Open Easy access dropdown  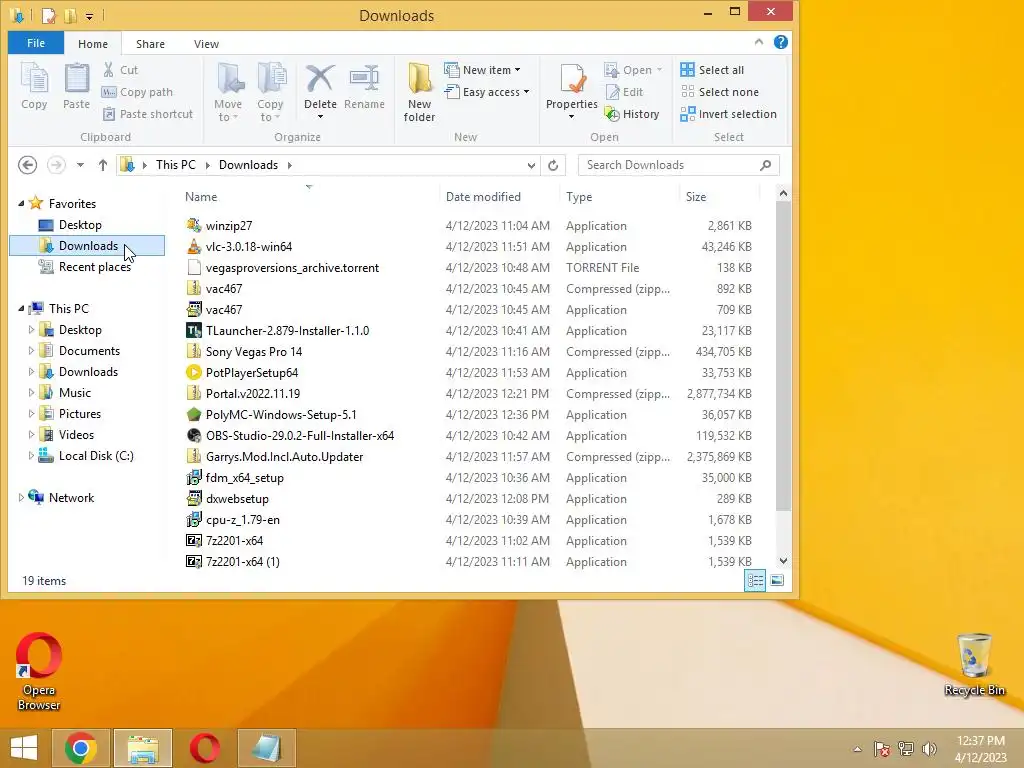coord(487,92)
